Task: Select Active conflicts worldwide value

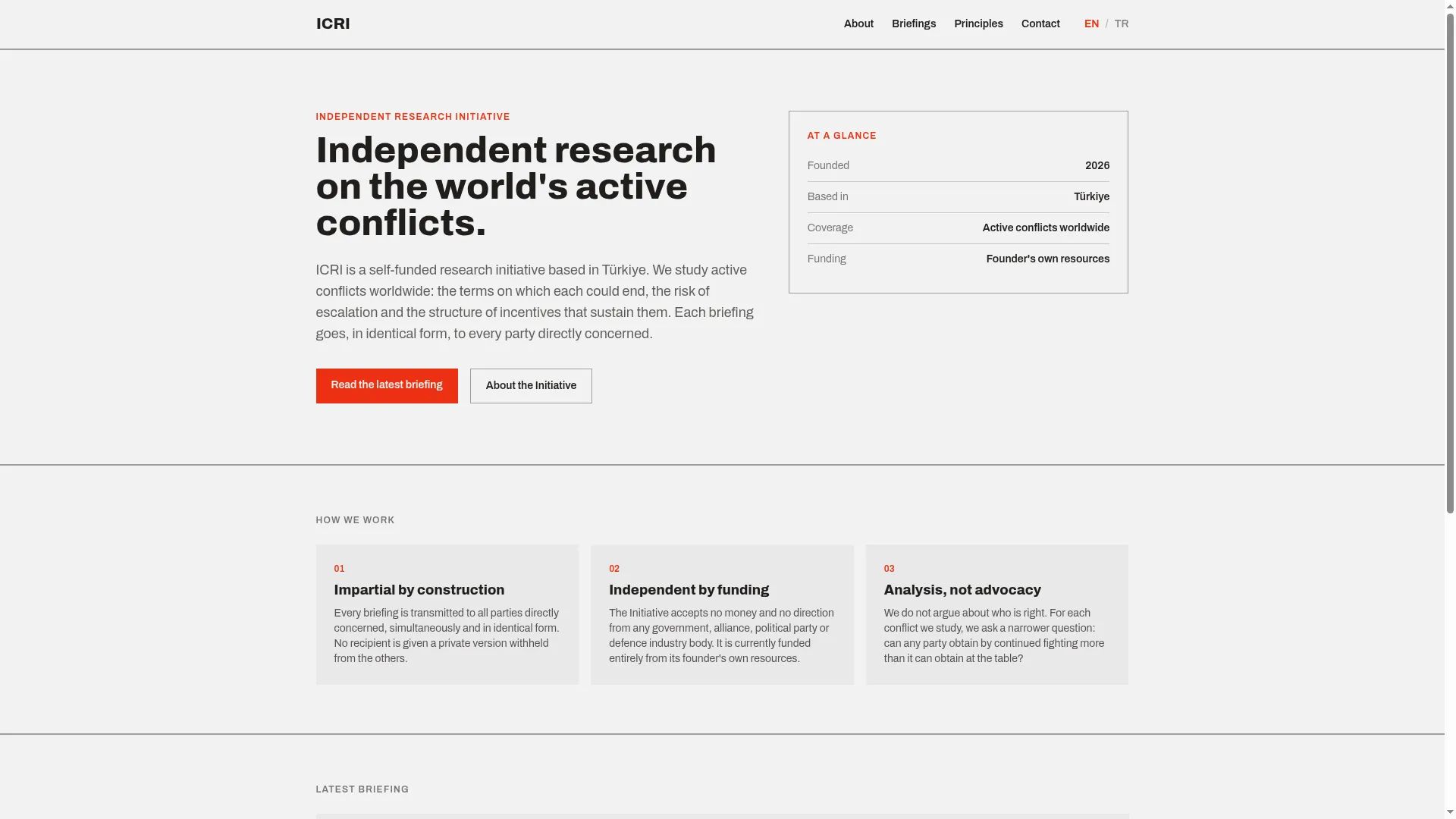Action: (1046, 228)
